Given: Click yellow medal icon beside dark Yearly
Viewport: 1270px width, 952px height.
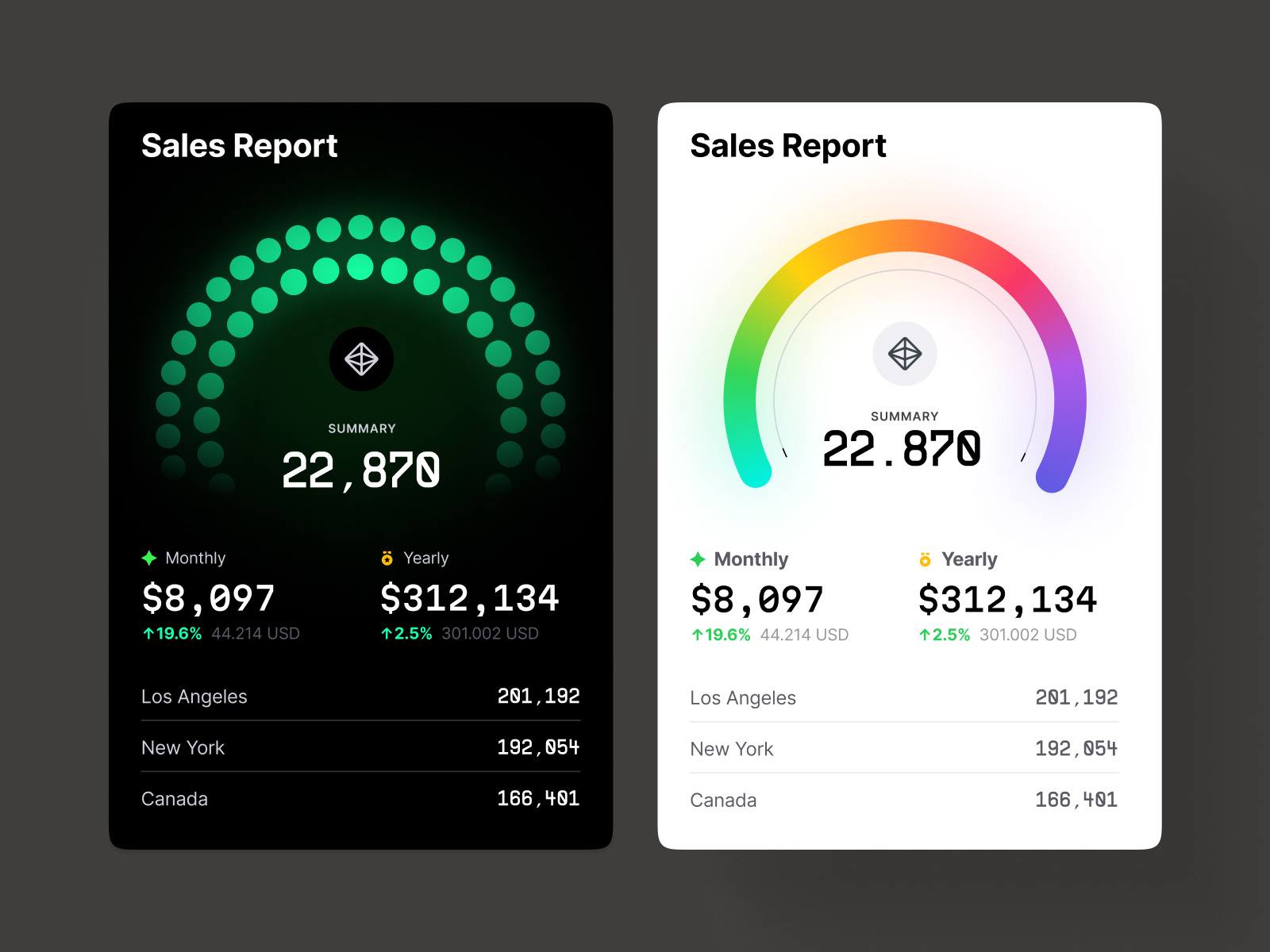Looking at the screenshot, I should [x=387, y=559].
